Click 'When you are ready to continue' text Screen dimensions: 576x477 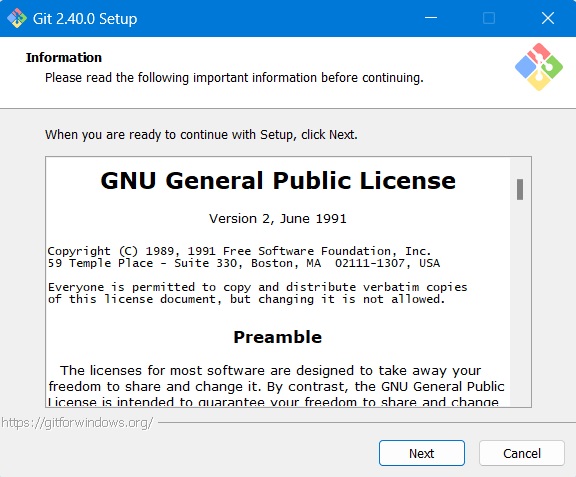click(x=201, y=135)
